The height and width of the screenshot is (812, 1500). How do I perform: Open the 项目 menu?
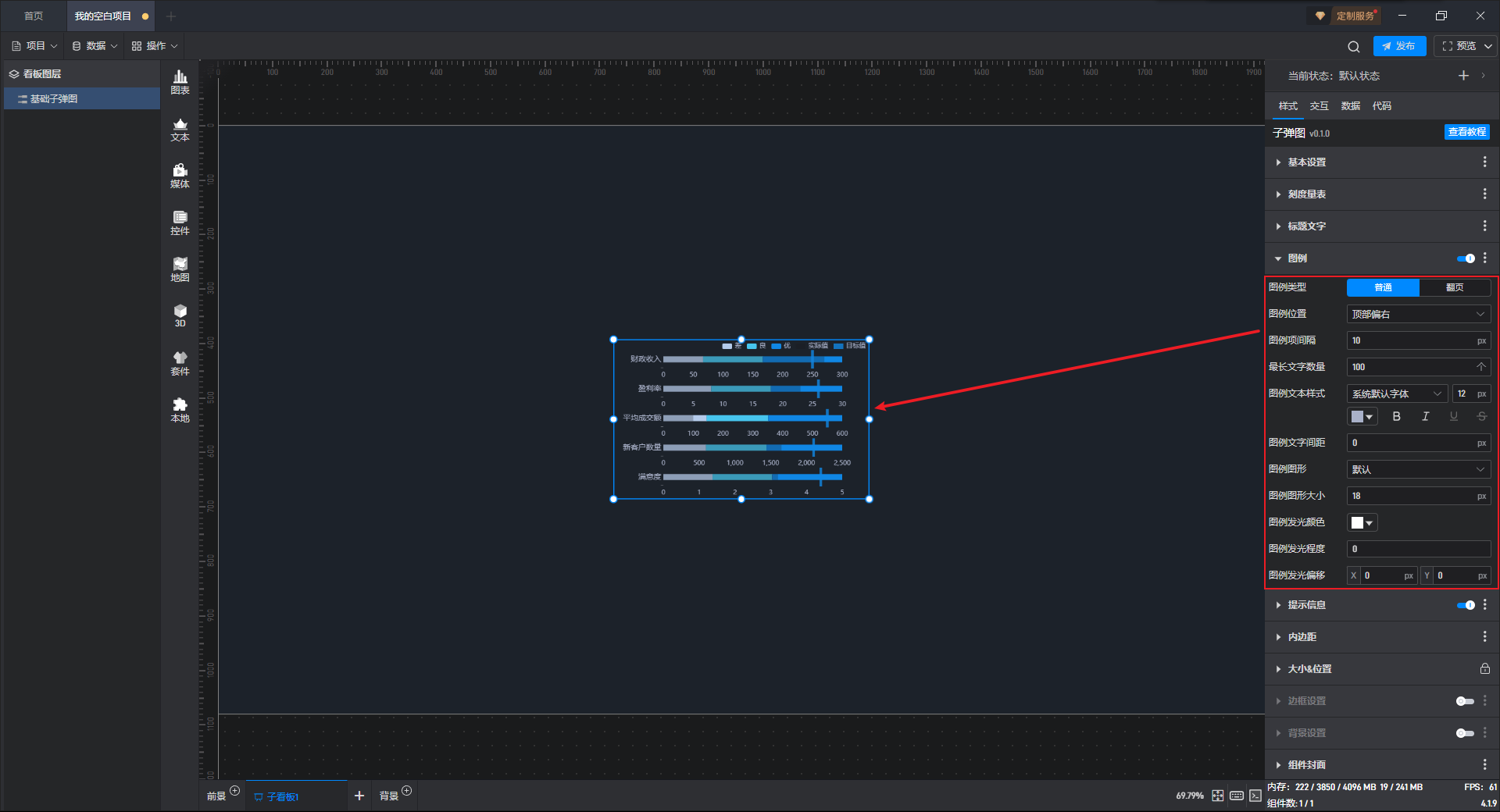35,46
